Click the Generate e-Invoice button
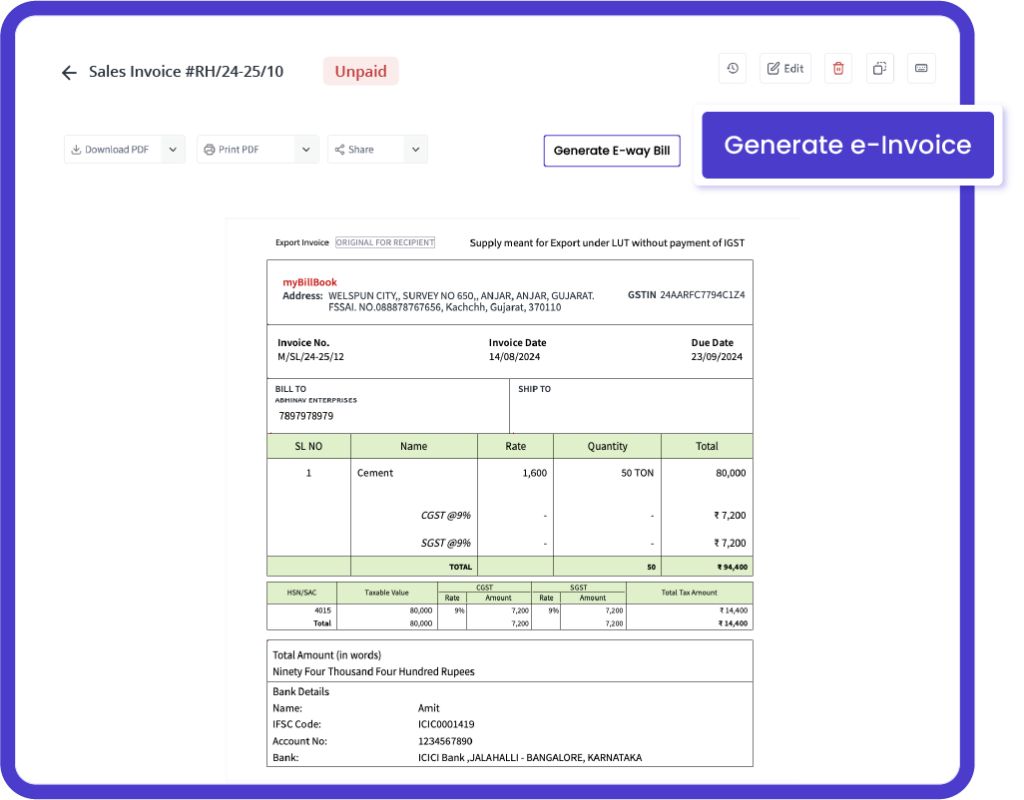1024x800 pixels. click(849, 145)
